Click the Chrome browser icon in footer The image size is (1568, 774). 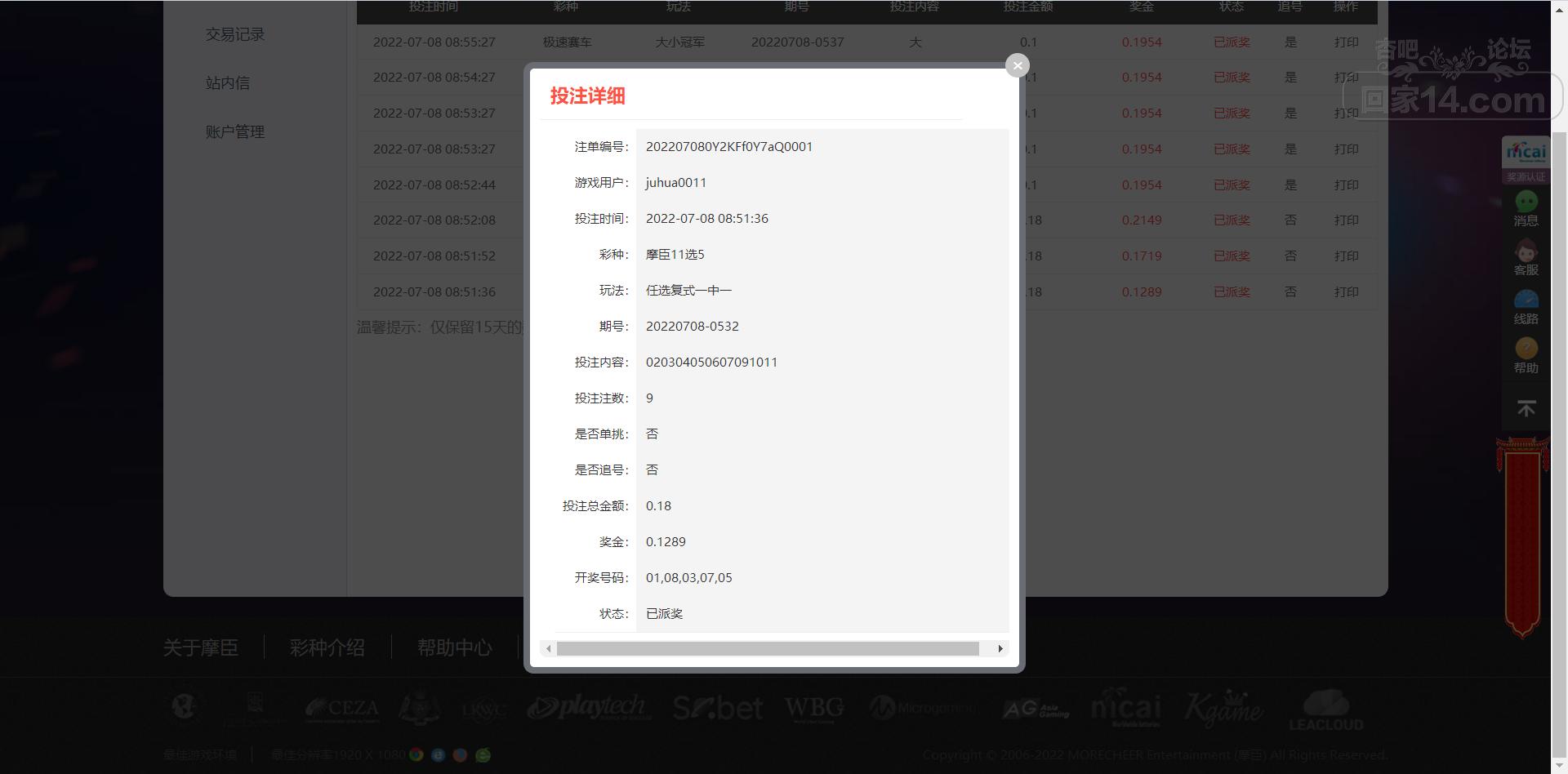click(416, 754)
